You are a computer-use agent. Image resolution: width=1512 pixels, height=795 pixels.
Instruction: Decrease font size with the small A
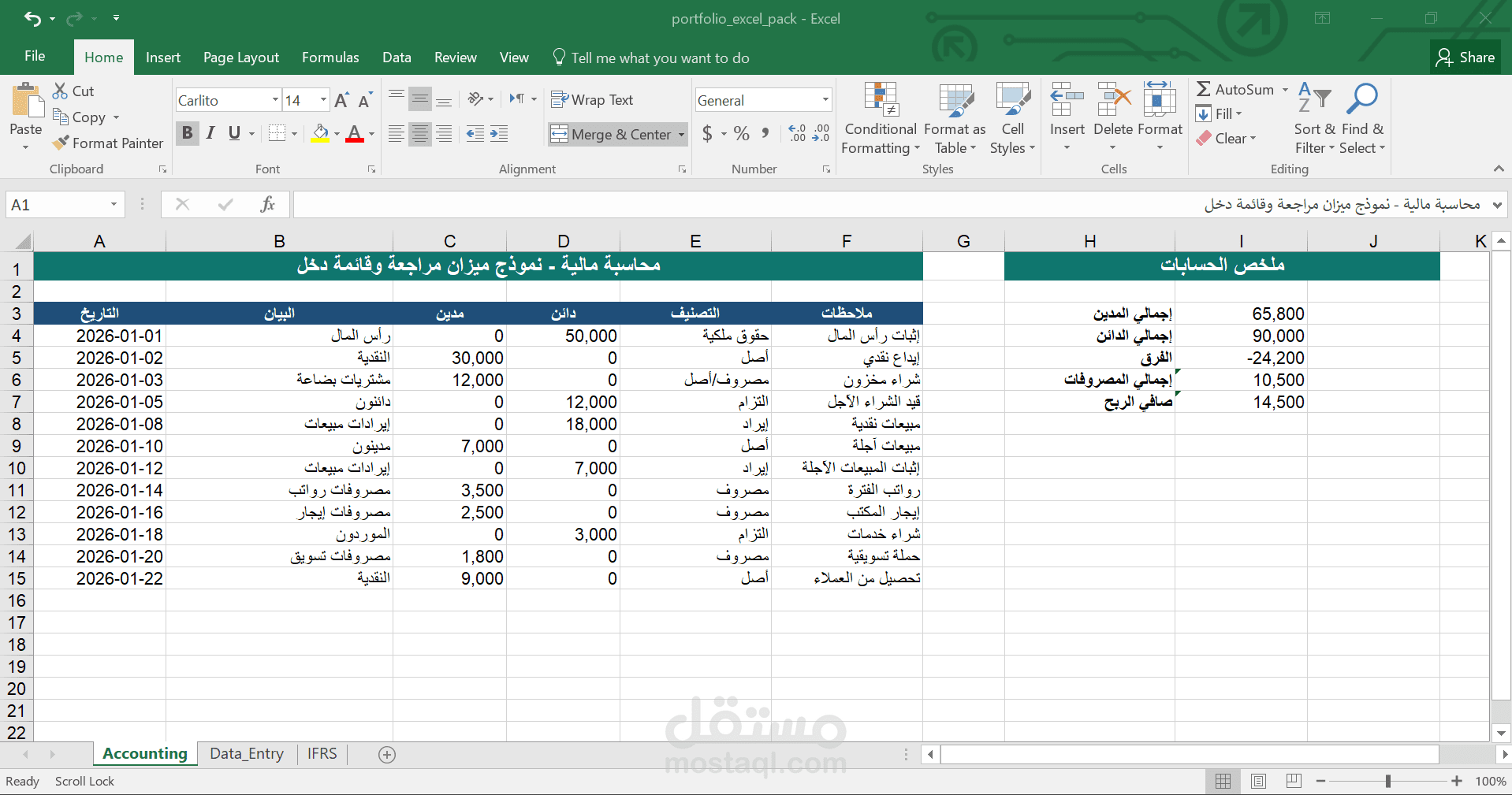pyautogui.click(x=365, y=100)
